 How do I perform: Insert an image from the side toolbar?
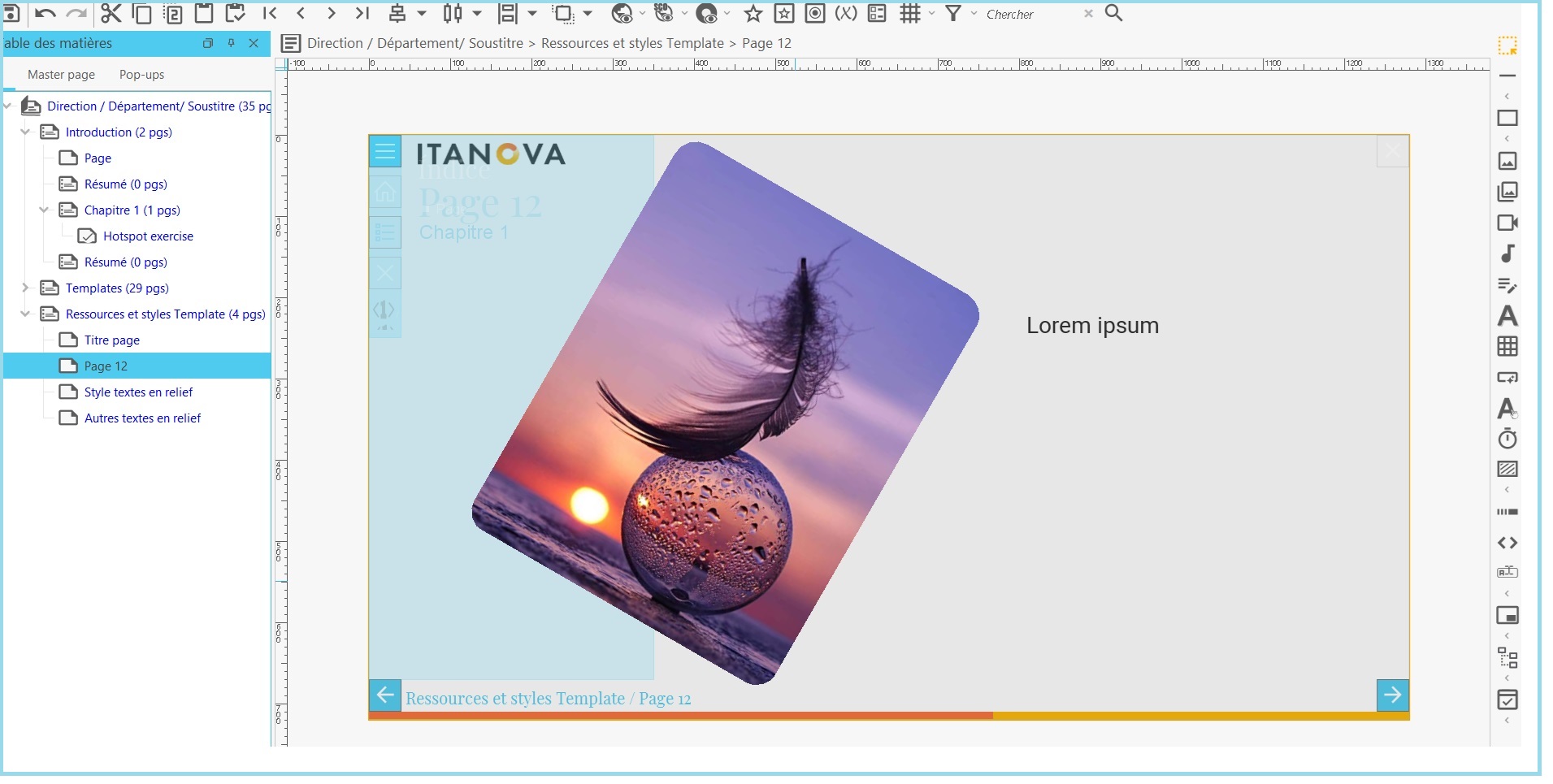pyautogui.click(x=1507, y=161)
